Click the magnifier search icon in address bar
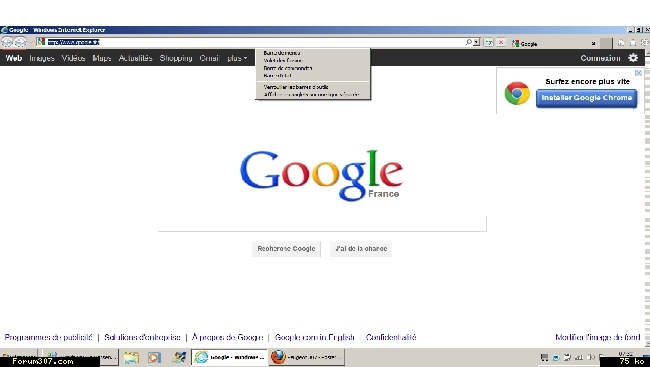Viewport: 650px width, 367px height. pyautogui.click(x=468, y=42)
